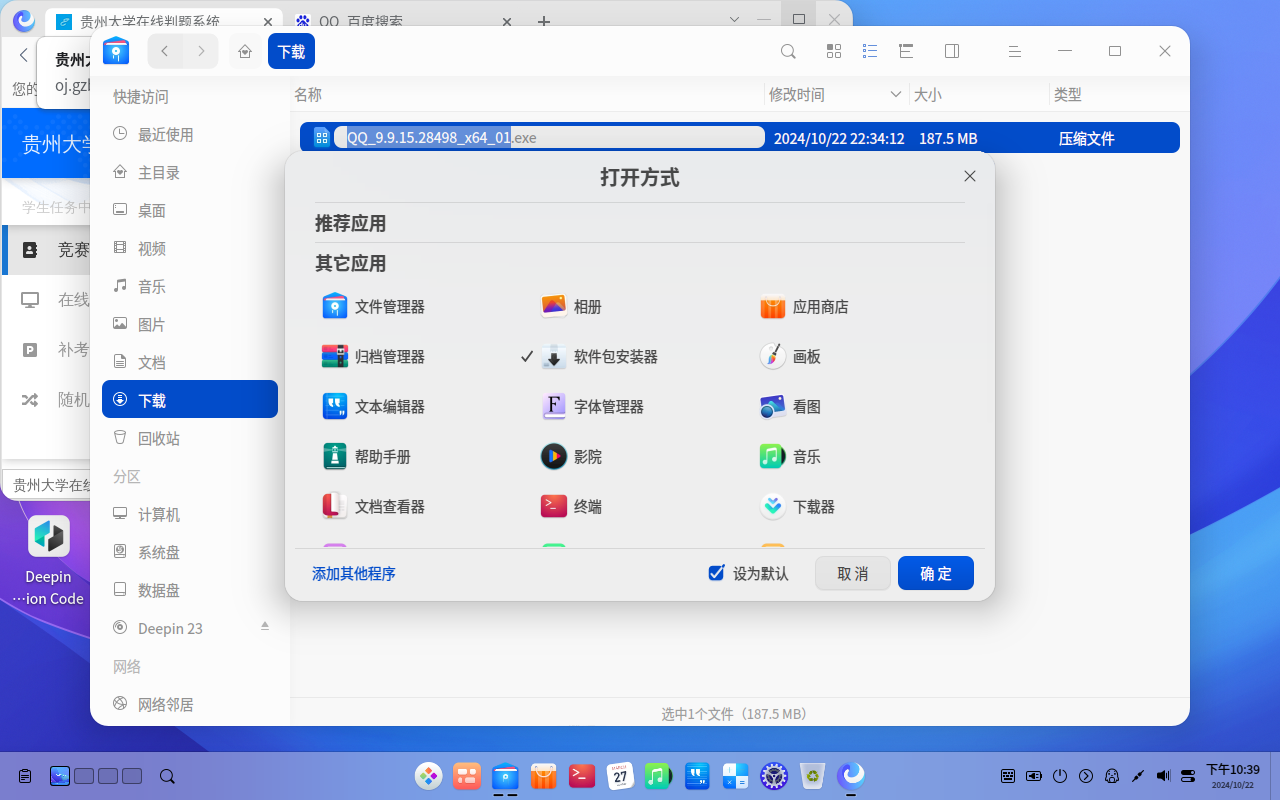This screenshot has height=800, width=1280.
Task: Open Data Disk (数据盘) in sidebar
Action: pyautogui.click(x=189, y=591)
